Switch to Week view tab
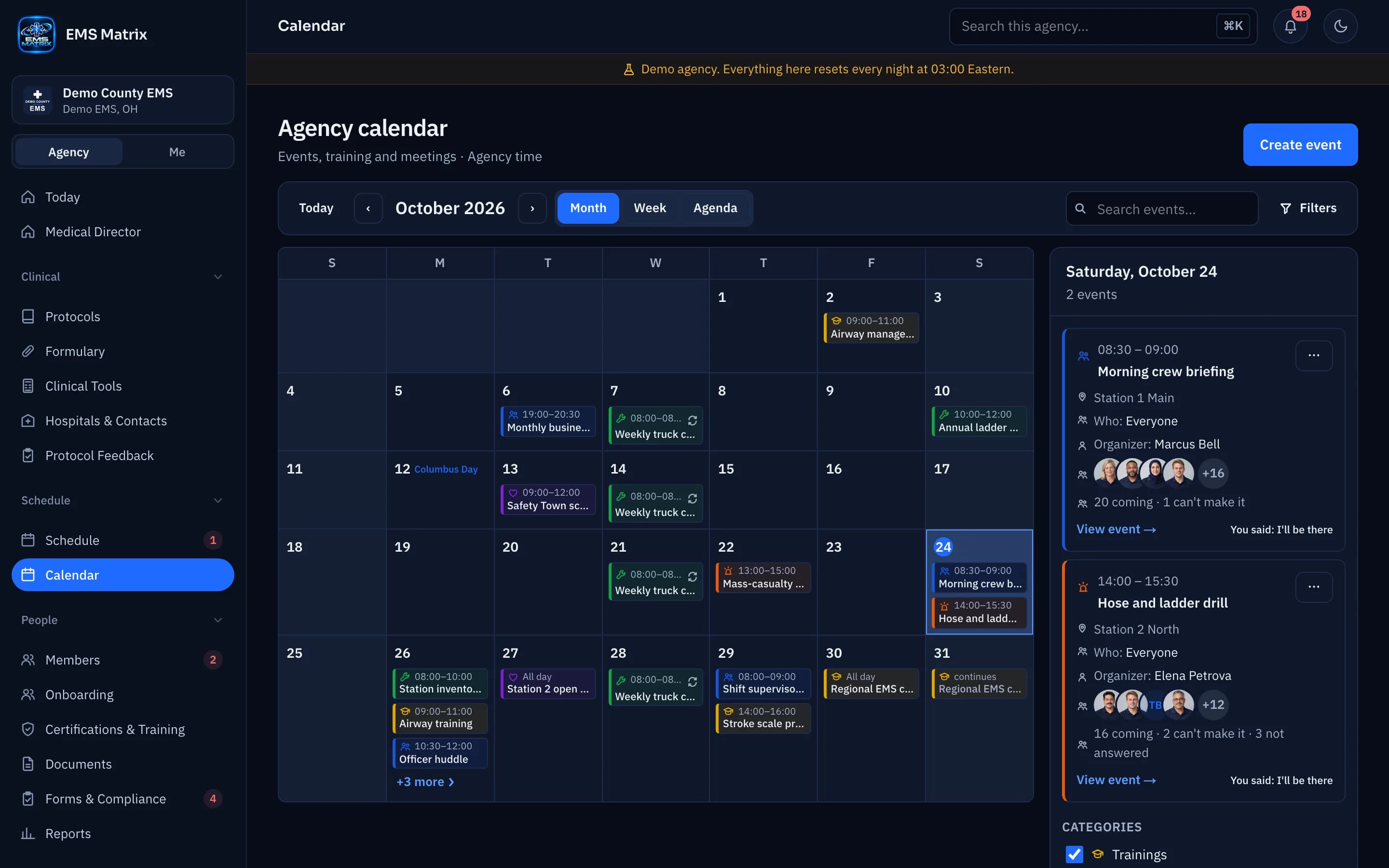 (x=650, y=208)
